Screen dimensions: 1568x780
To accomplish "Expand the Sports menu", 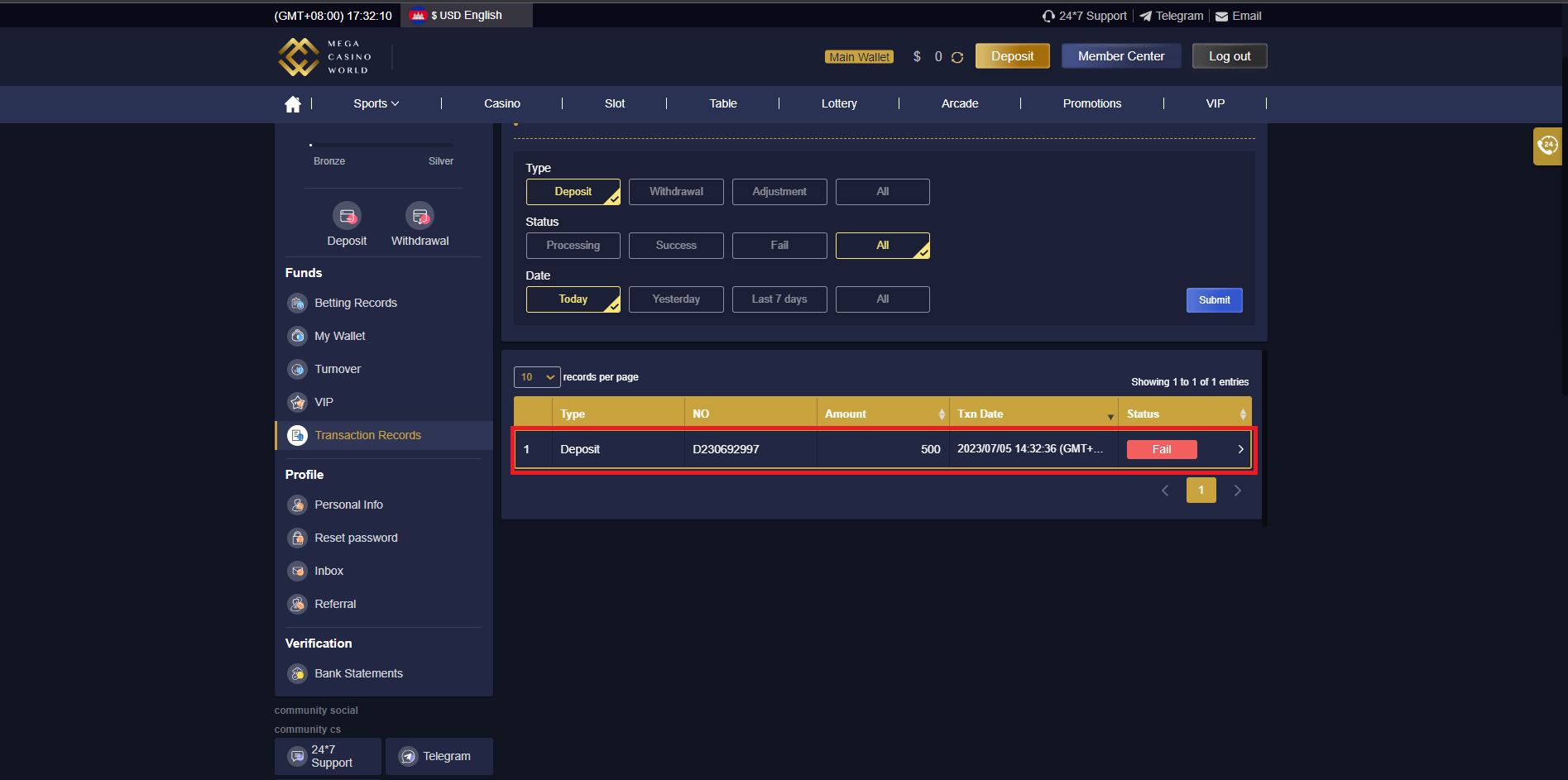I will pos(376,103).
